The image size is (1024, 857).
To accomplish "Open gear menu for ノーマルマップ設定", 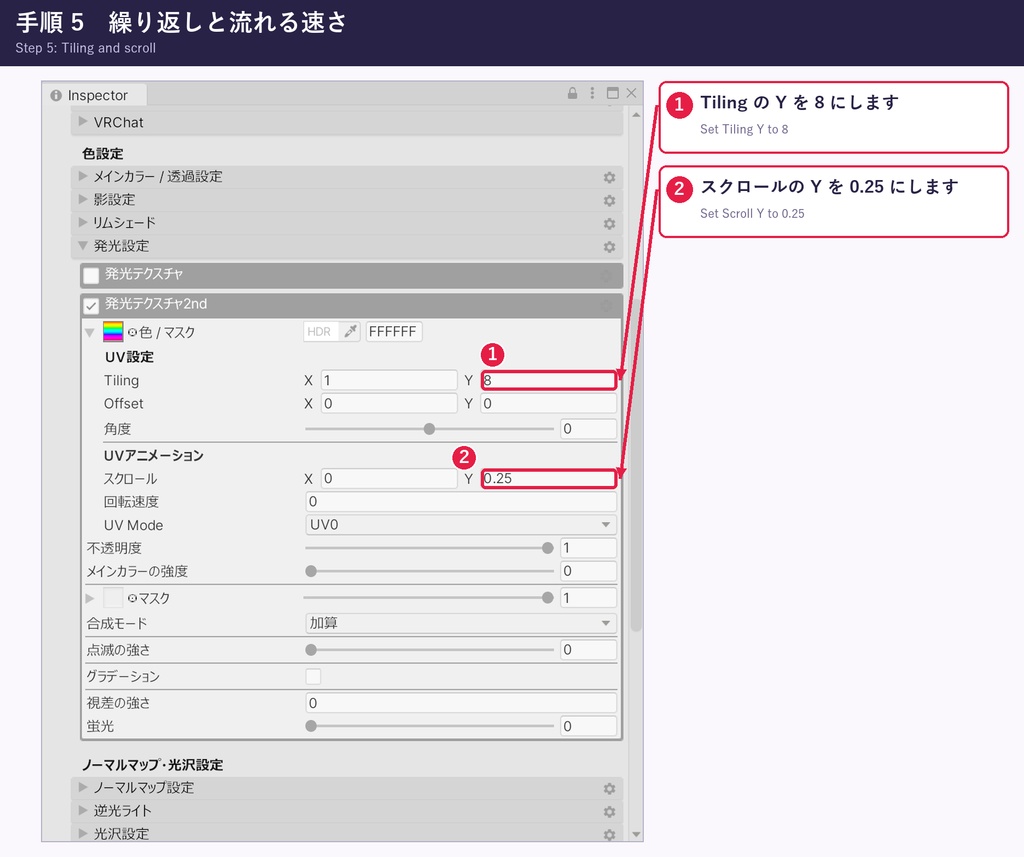I will coord(609,788).
